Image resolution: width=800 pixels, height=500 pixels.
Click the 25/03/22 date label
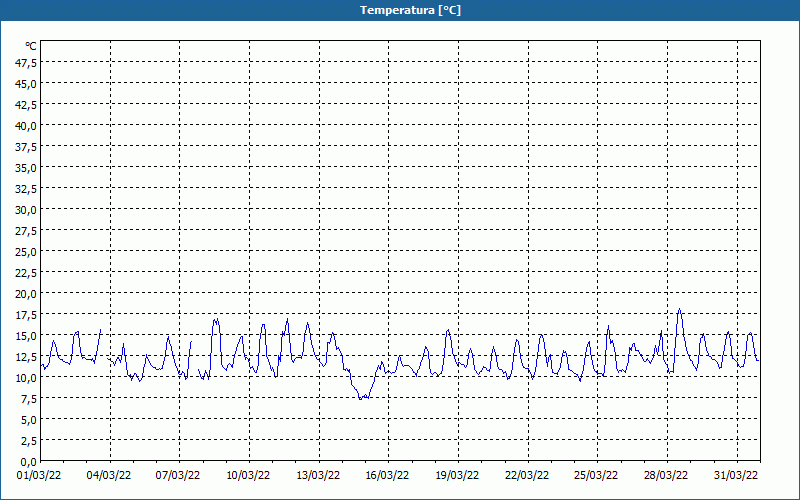[x=596, y=475]
